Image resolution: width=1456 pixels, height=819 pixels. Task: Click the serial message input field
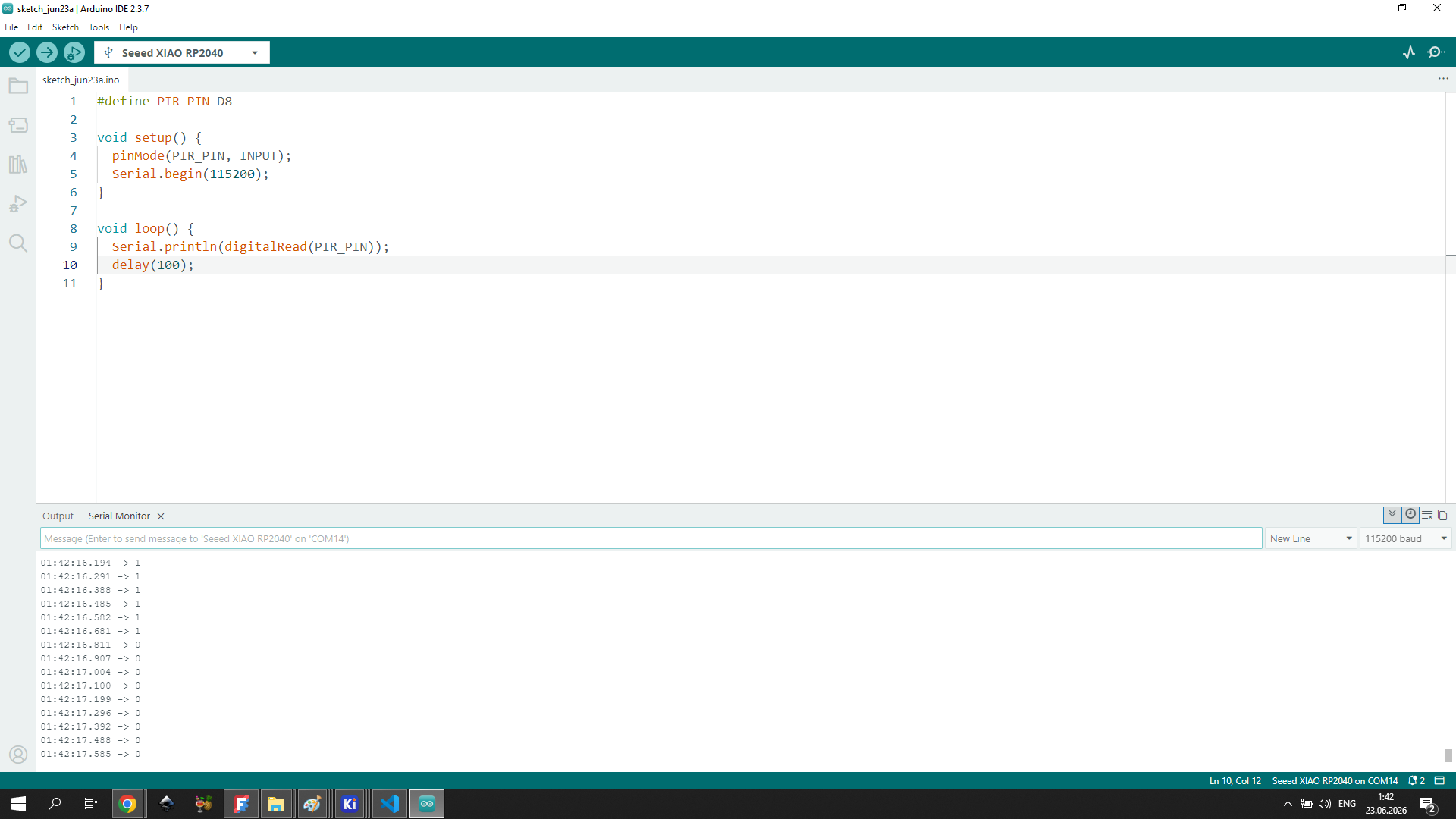pyautogui.click(x=651, y=538)
